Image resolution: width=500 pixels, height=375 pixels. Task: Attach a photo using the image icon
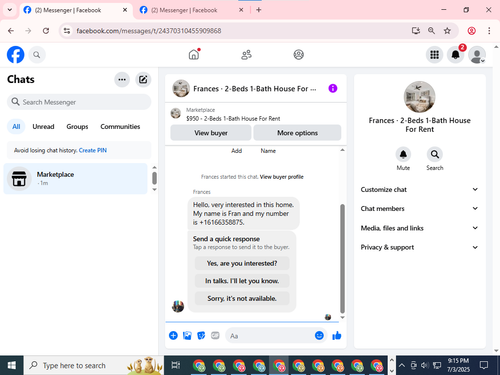tap(187, 335)
